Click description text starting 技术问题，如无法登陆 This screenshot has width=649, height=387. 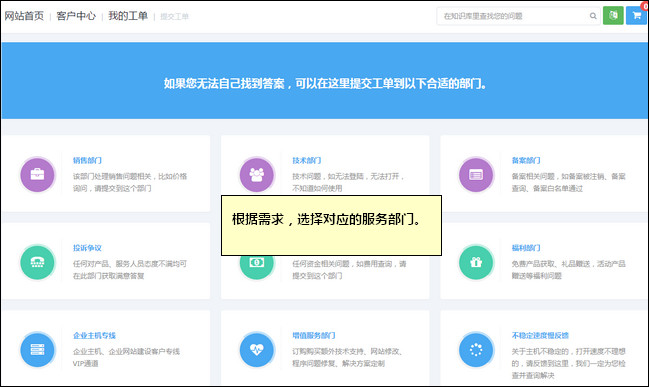coord(348,182)
